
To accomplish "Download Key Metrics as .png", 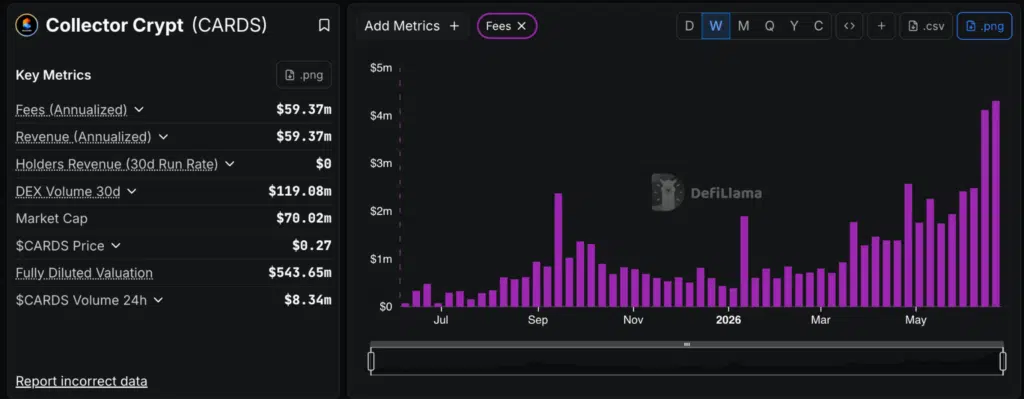I will coord(304,74).
